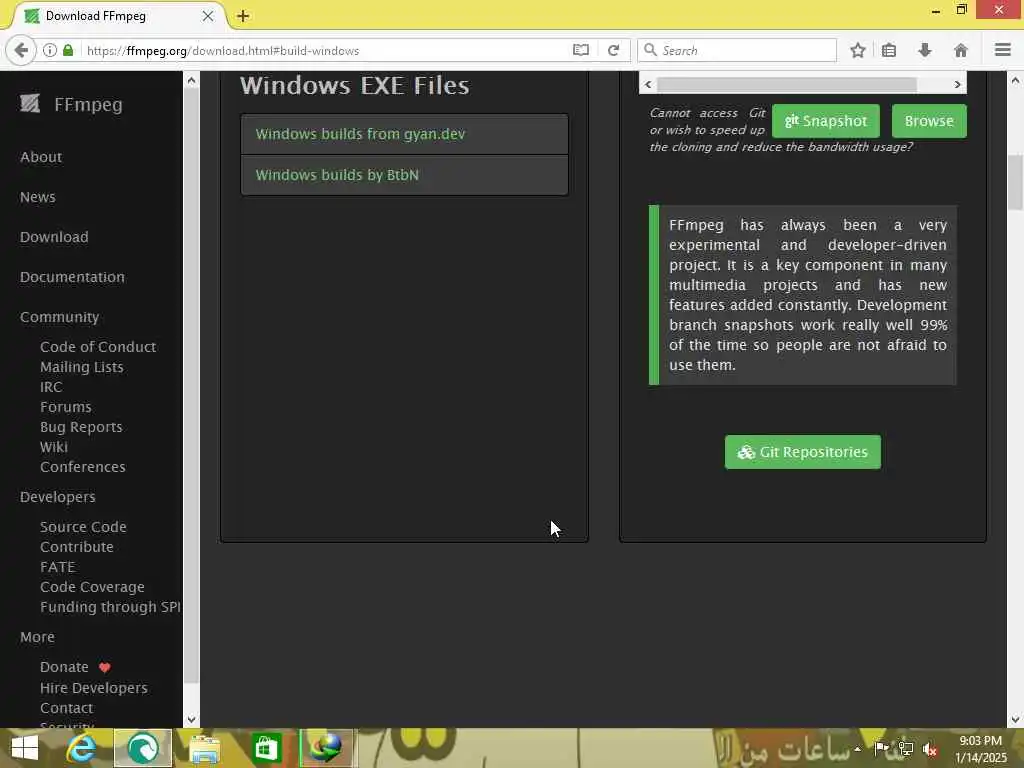The width and height of the screenshot is (1024, 768).
Task: Close the Download FFmpeg tab
Action: 208,16
